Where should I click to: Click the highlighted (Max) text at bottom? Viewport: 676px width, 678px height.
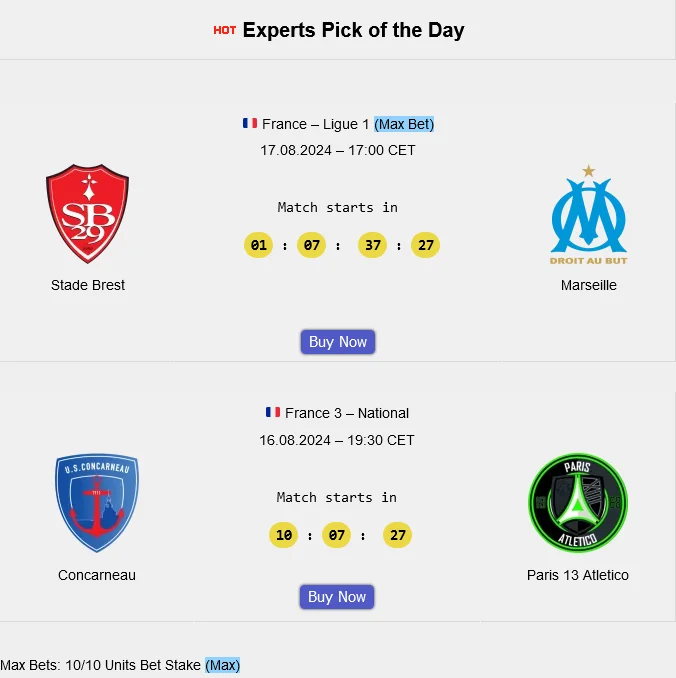point(223,665)
